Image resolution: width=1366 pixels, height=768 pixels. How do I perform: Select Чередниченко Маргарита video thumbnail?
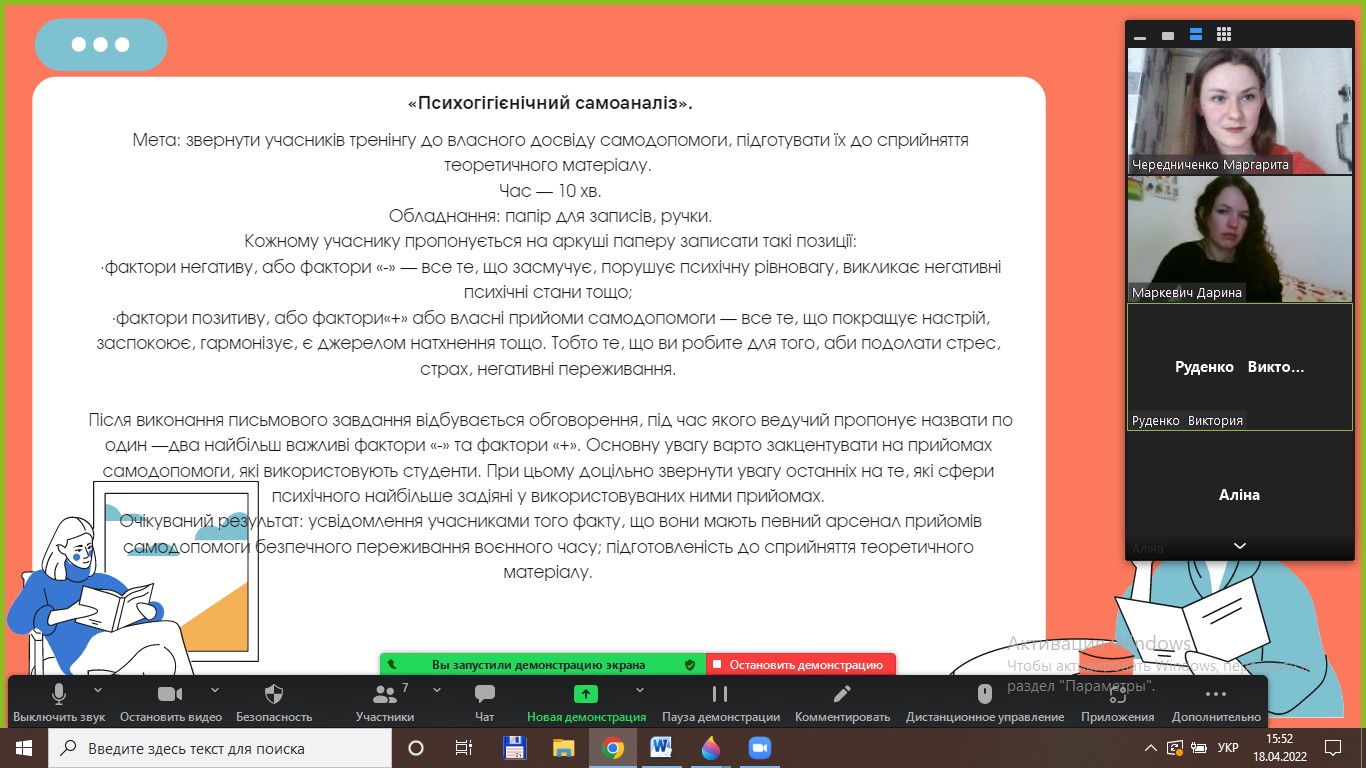(1240, 111)
